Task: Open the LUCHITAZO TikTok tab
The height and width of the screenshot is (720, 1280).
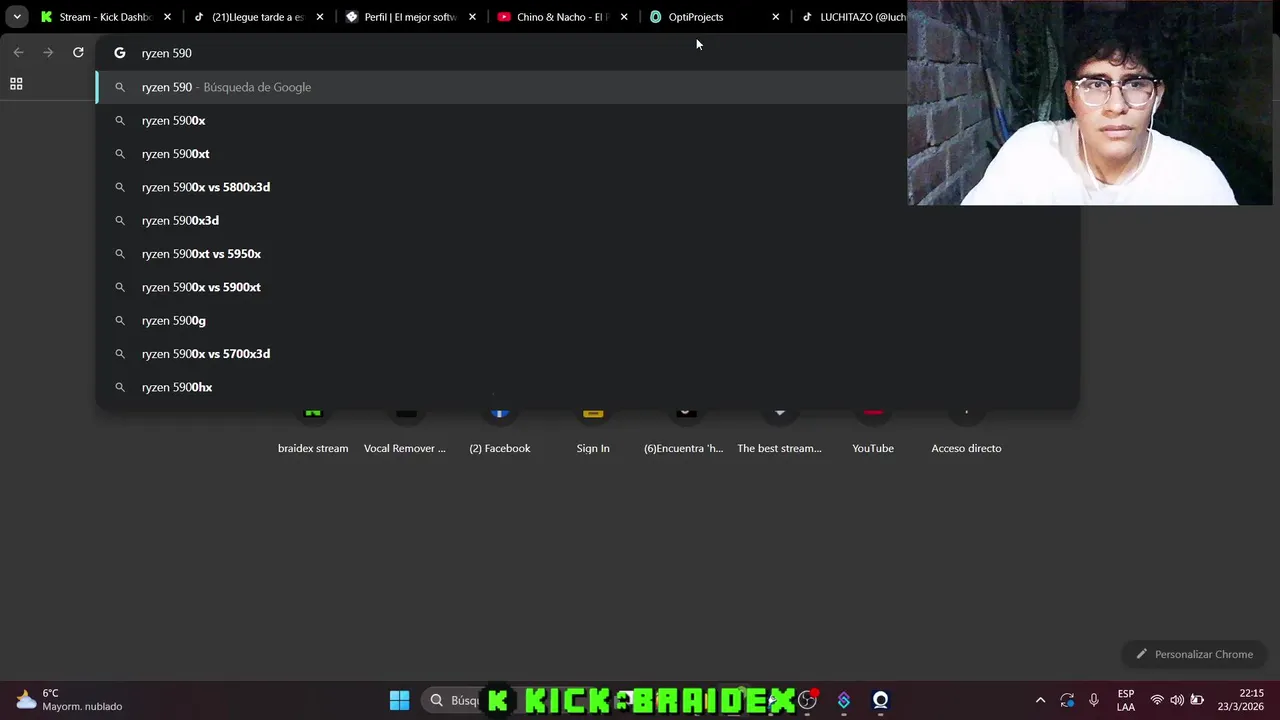Action: tap(855, 17)
